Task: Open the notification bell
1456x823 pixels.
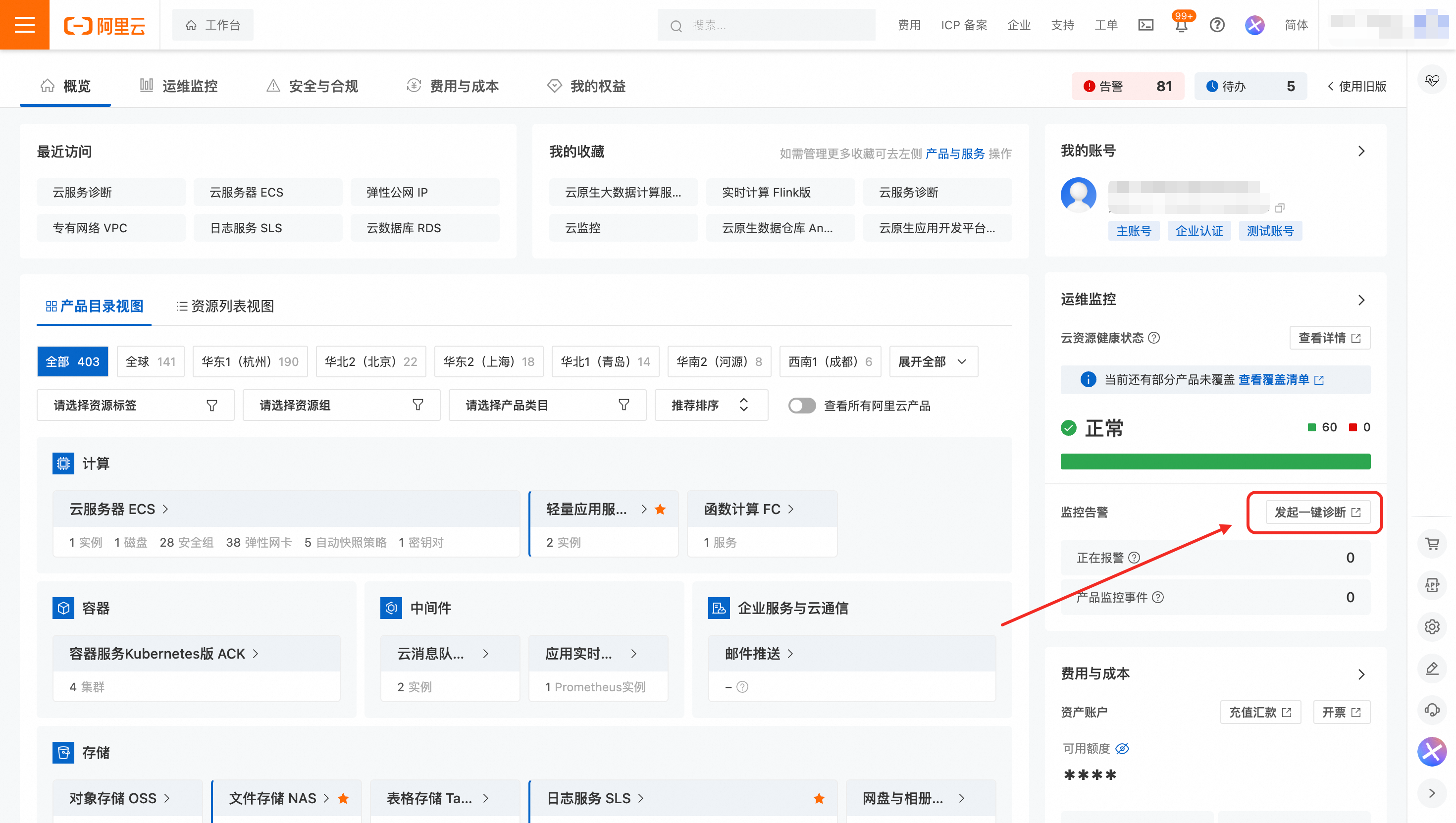Action: click(x=1181, y=26)
